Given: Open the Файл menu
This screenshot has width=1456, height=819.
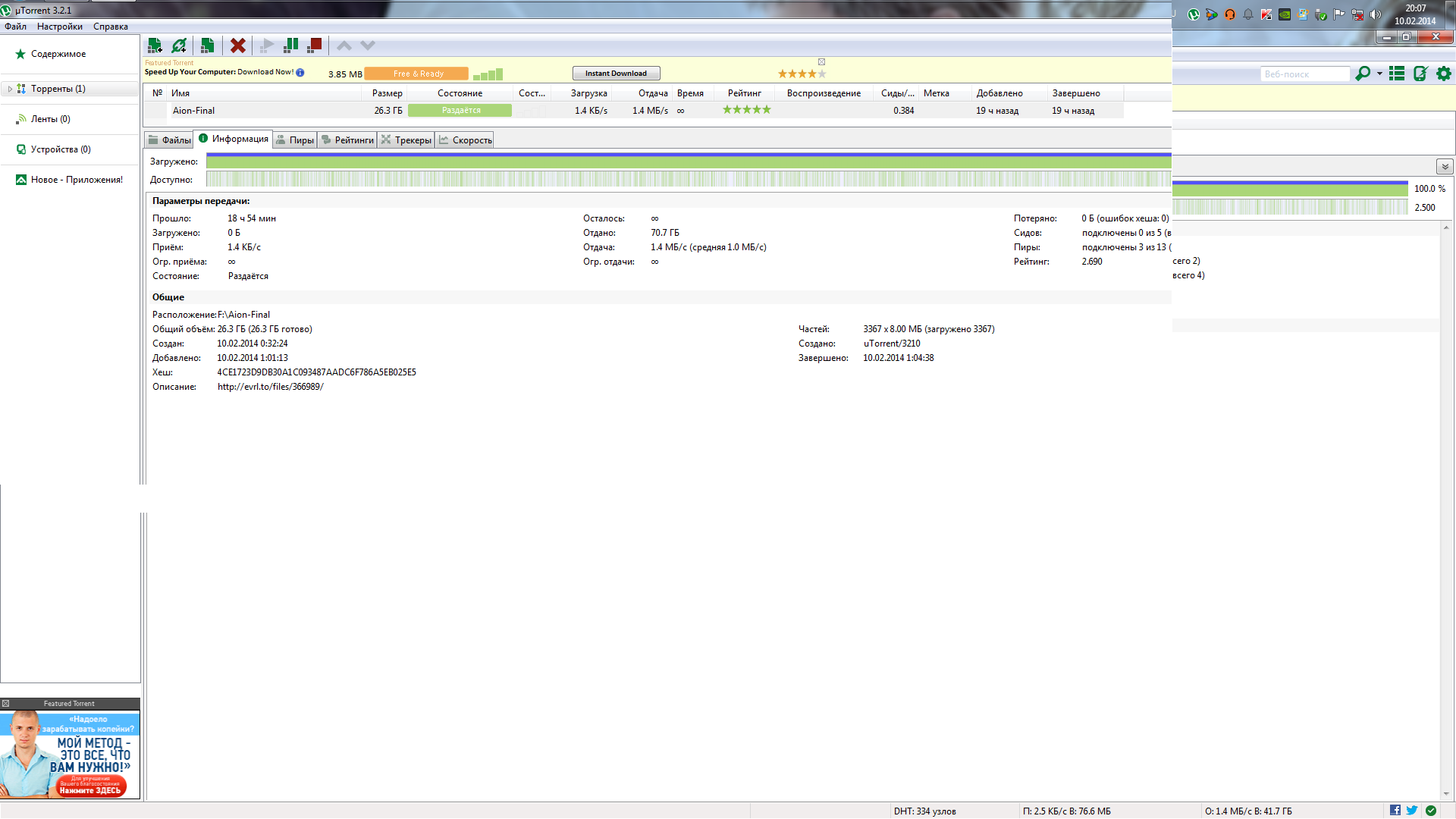Looking at the screenshot, I should pyautogui.click(x=15, y=27).
